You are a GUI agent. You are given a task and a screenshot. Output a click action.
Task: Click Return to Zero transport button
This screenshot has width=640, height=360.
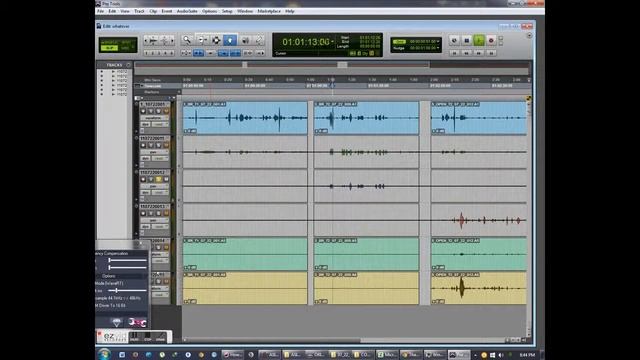coord(454,53)
